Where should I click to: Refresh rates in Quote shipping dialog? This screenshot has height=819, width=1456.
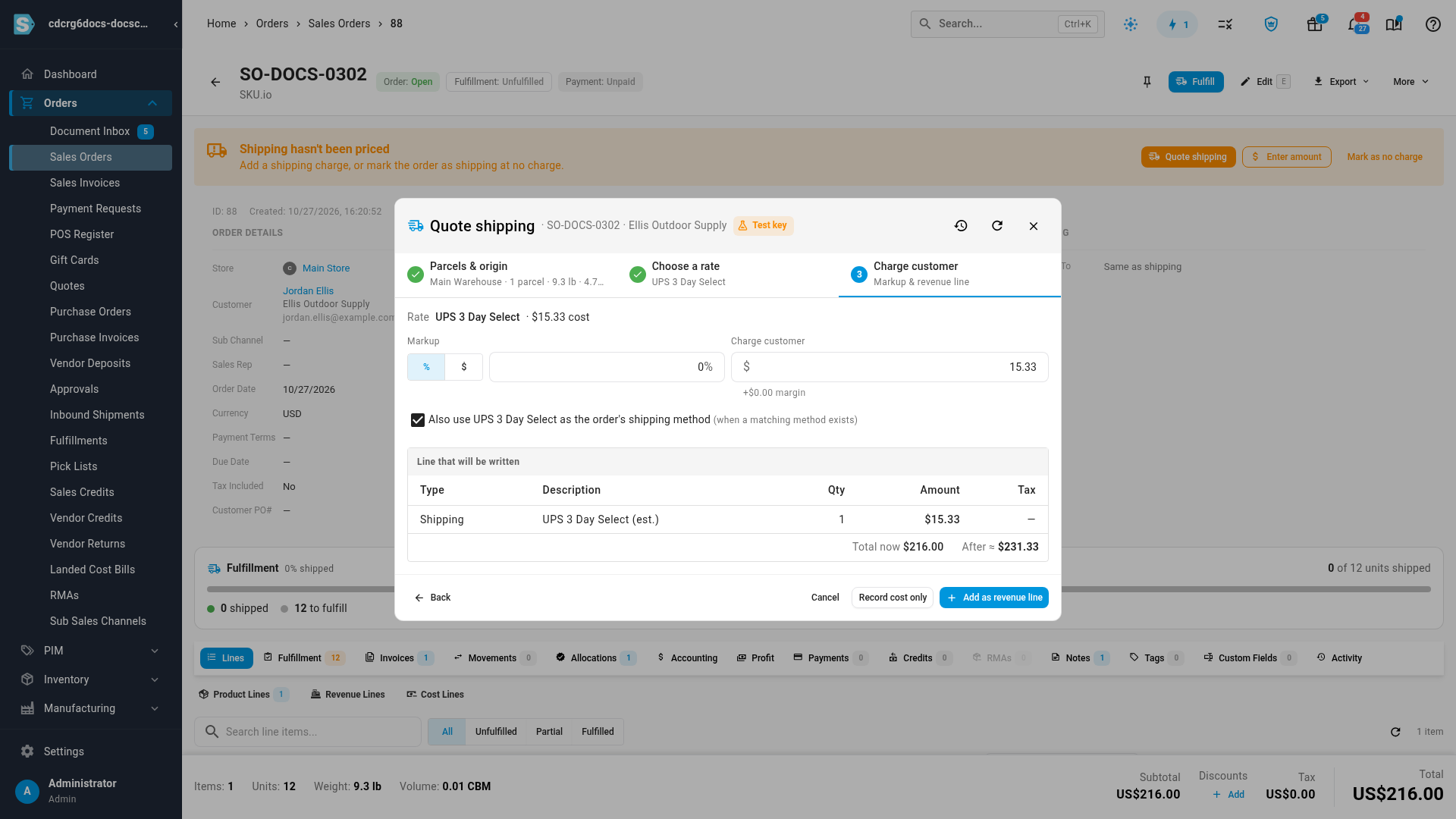997,226
